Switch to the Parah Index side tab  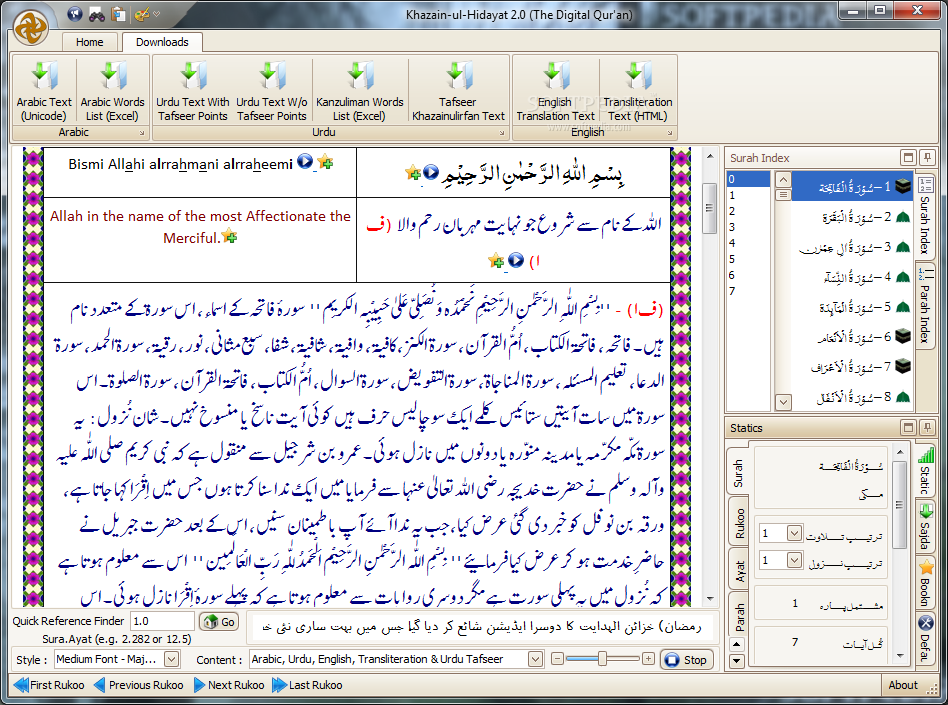pos(925,306)
